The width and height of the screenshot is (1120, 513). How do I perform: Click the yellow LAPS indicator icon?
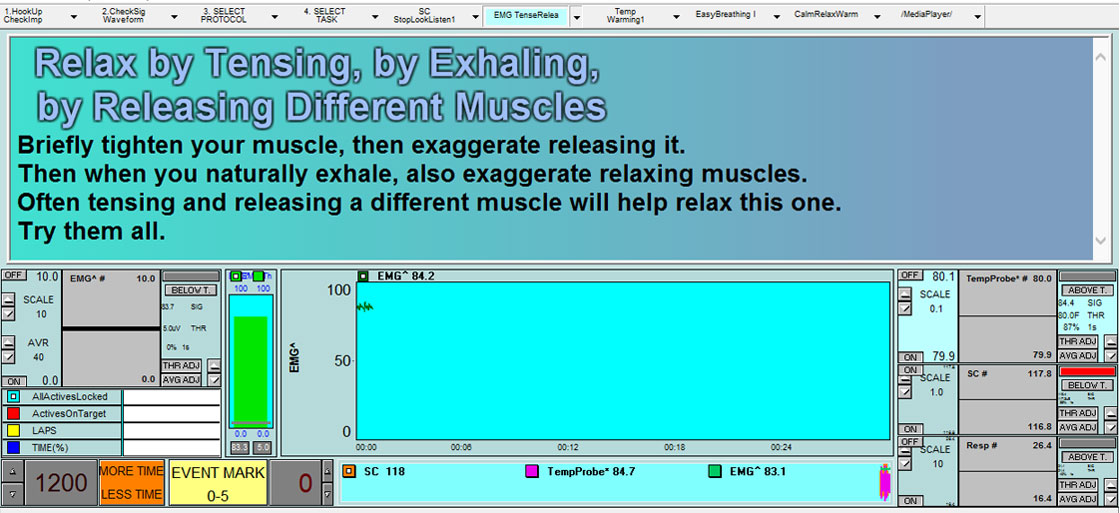(12, 431)
